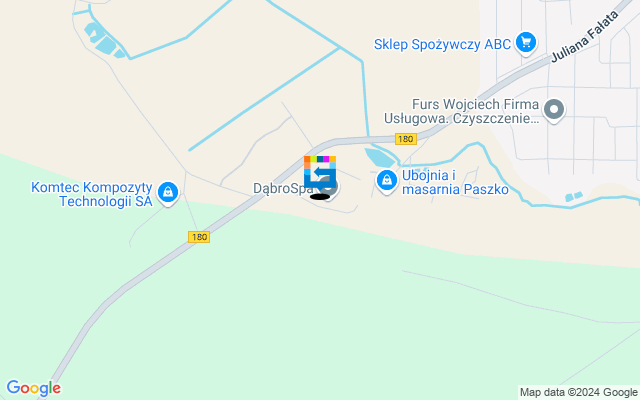Image resolution: width=640 pixels, height=400 pixels.
Task: Click the Map data ©2024 Google text
Action: click(x=578, y=393)
